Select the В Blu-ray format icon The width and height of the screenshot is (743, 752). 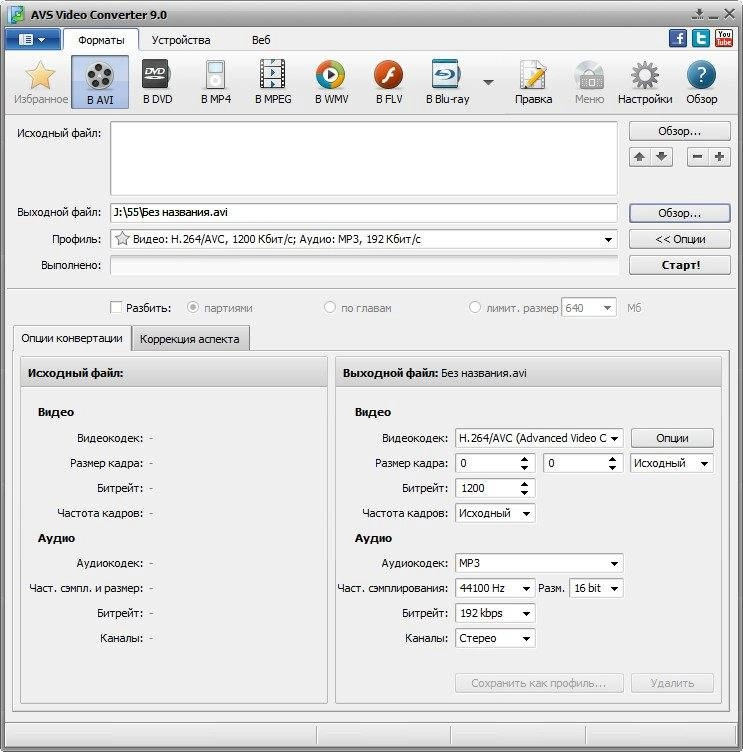click(x=447, y=82)
